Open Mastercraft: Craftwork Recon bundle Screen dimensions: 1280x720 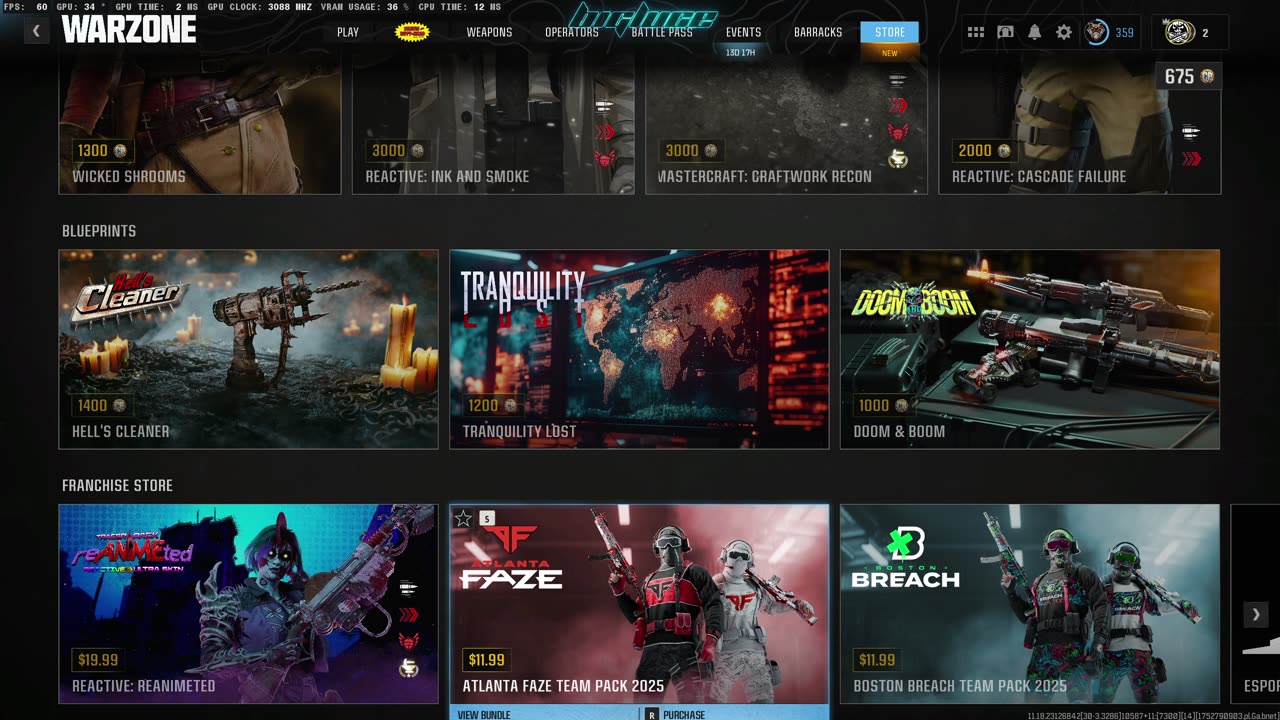click(x=786, y=126)
